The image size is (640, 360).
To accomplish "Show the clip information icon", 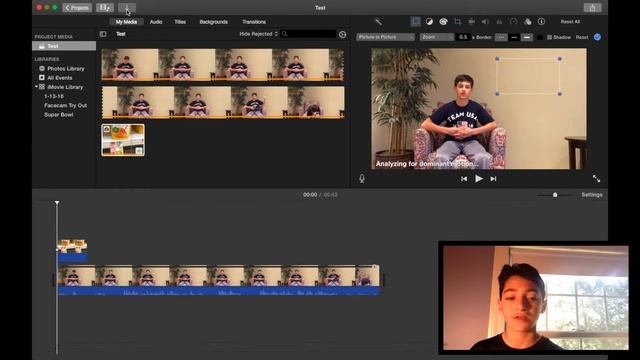I will [541, 22].
